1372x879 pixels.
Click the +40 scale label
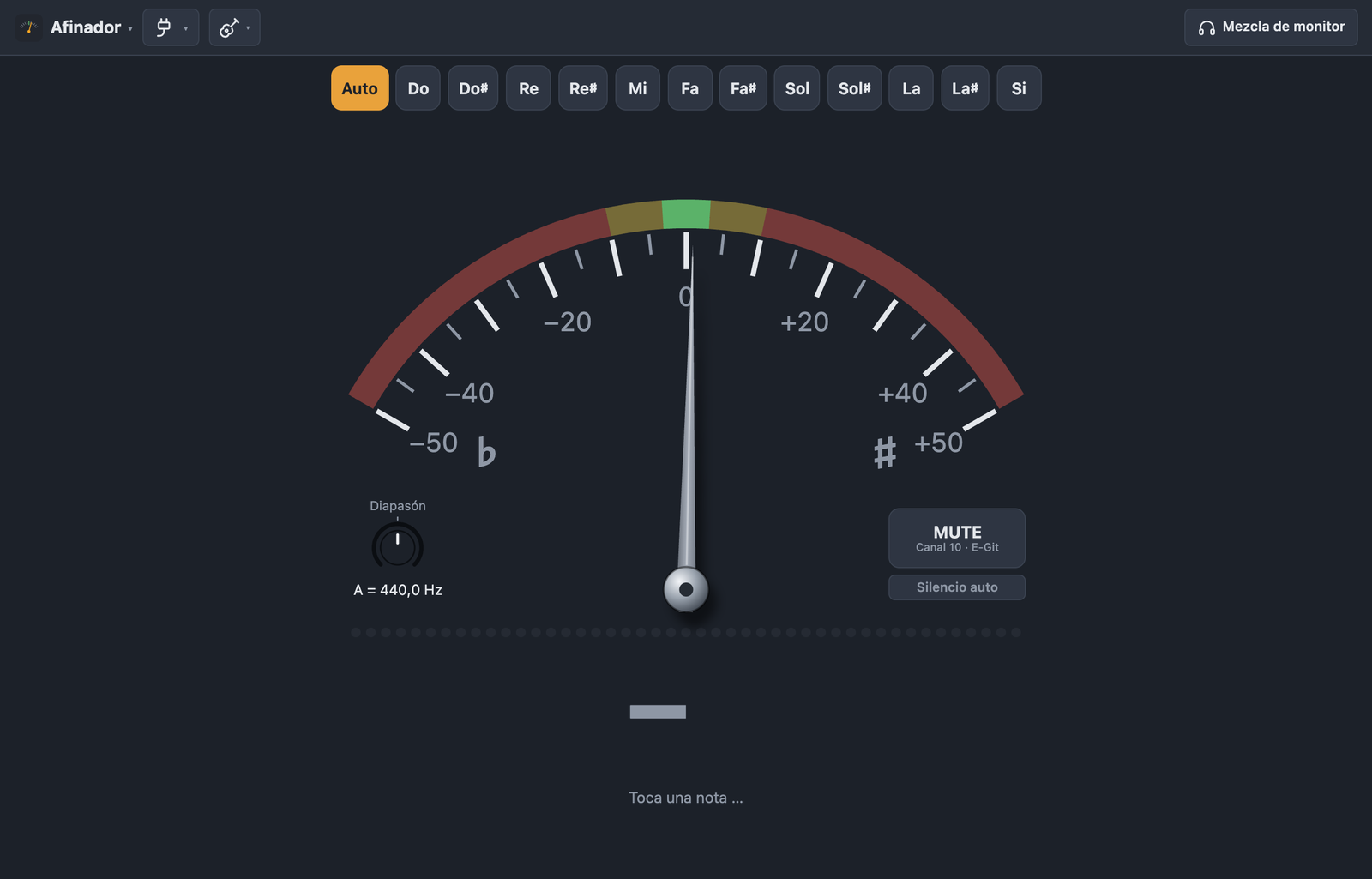pyautogui.click(x=903, y=393)
